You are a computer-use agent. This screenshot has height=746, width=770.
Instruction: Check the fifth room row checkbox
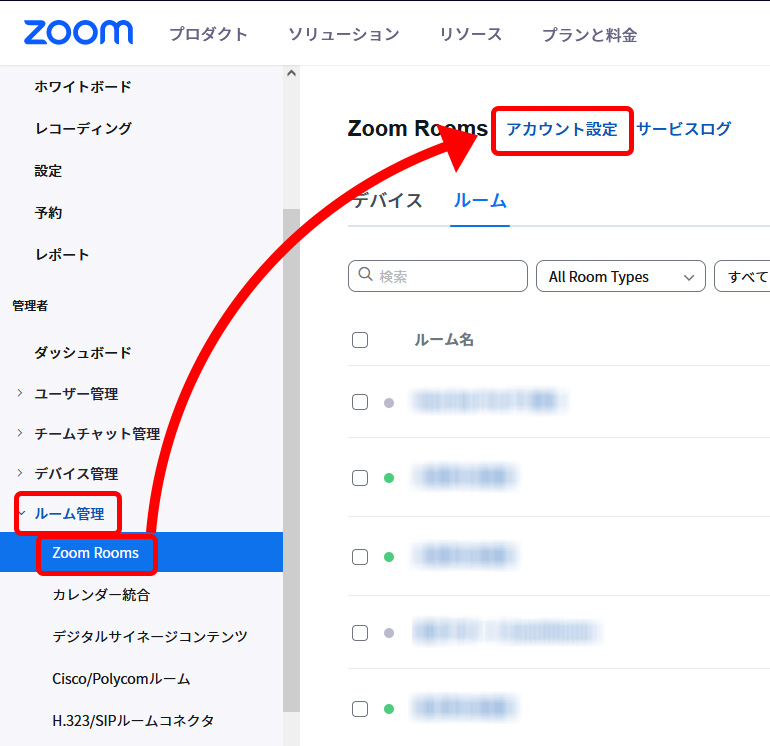pos(360,709)
